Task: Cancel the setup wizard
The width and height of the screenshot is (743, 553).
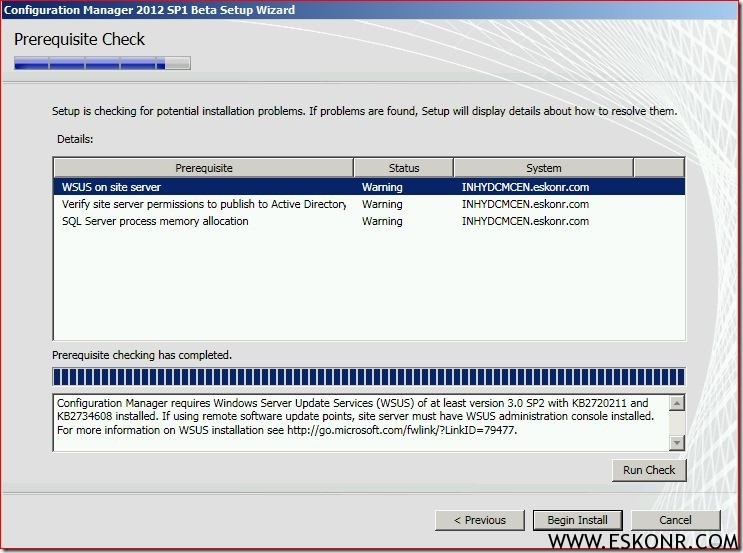Action: (675, 520)
